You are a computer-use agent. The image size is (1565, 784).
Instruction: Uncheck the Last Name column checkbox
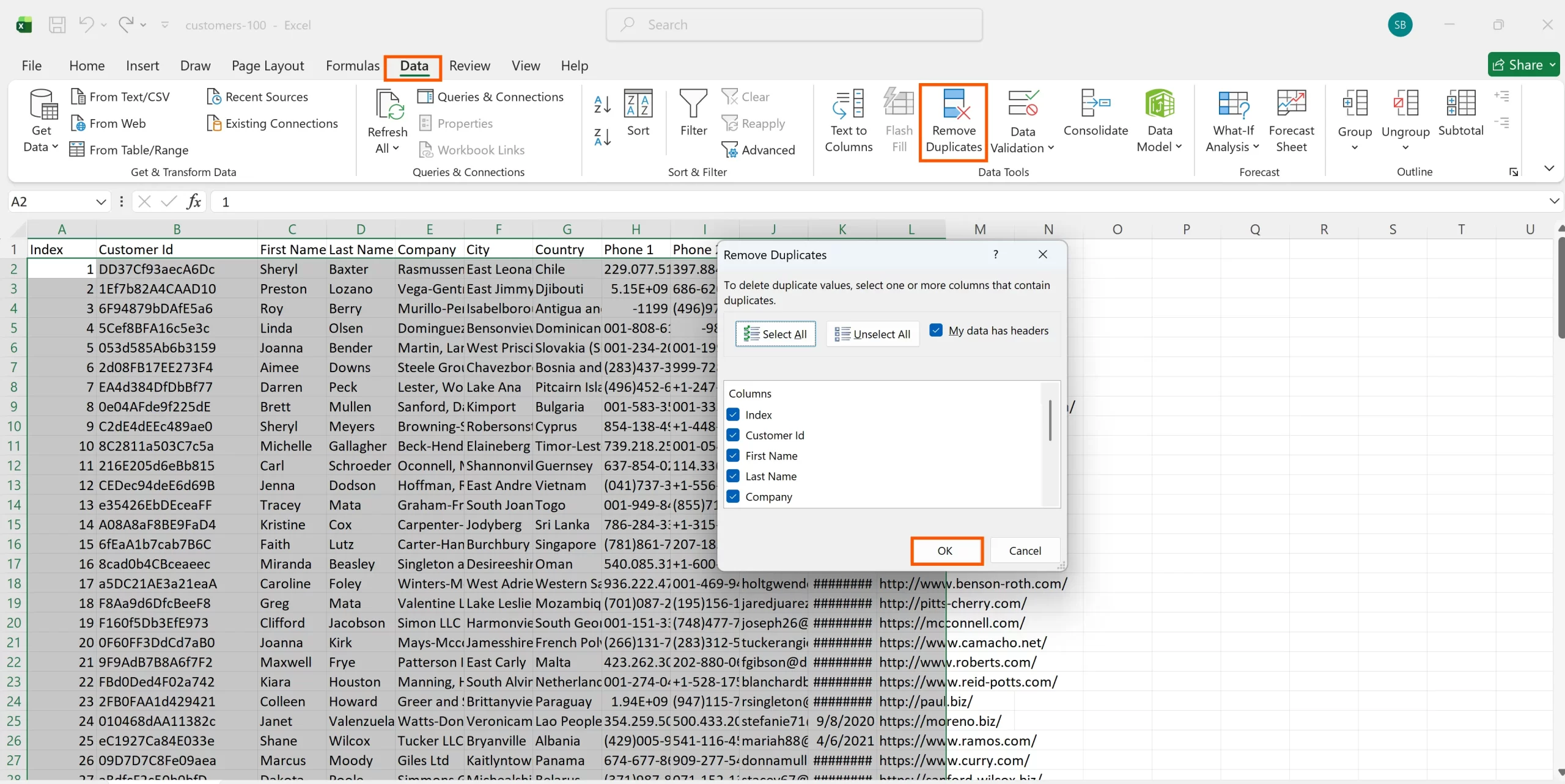(733, 475)
